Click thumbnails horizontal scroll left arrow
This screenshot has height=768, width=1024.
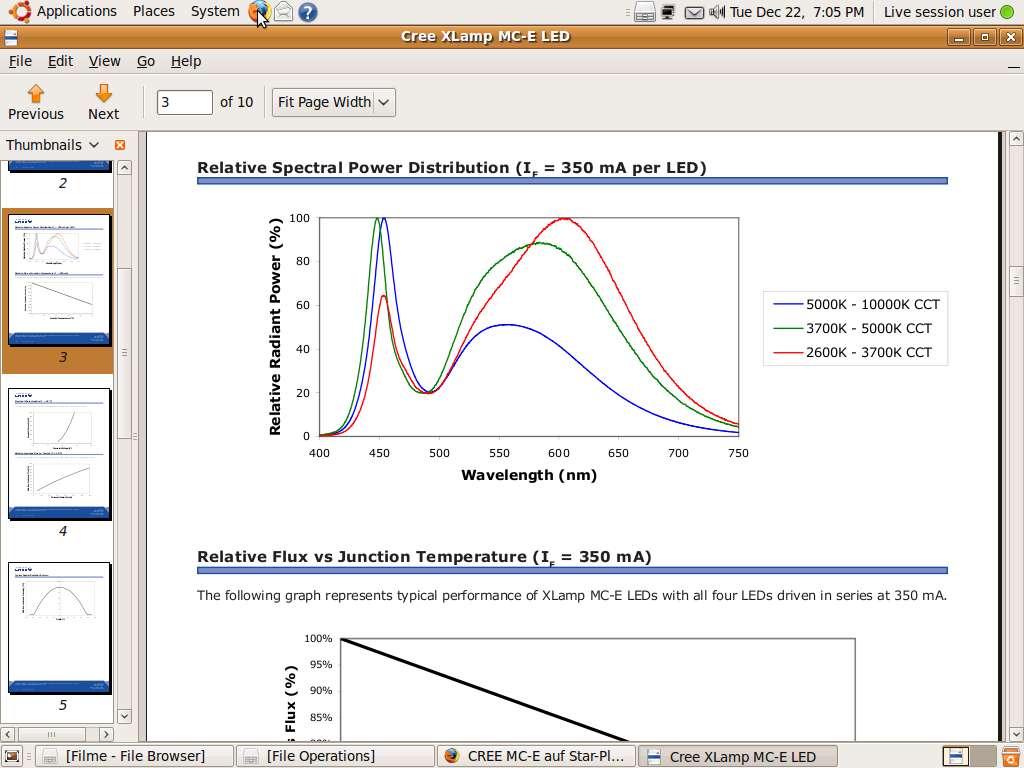[7, 734]
